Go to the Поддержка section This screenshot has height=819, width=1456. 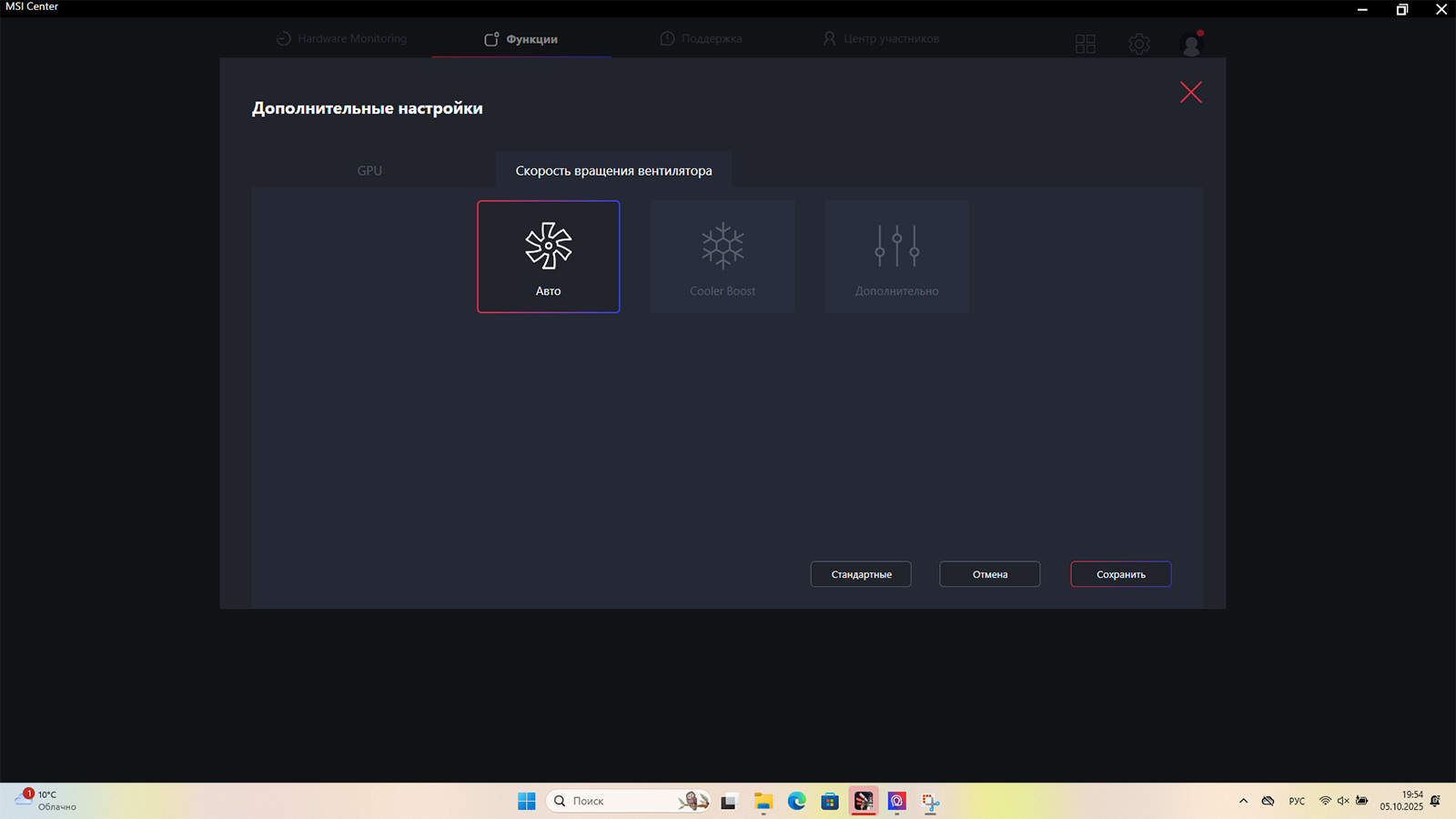coord(701,39)
